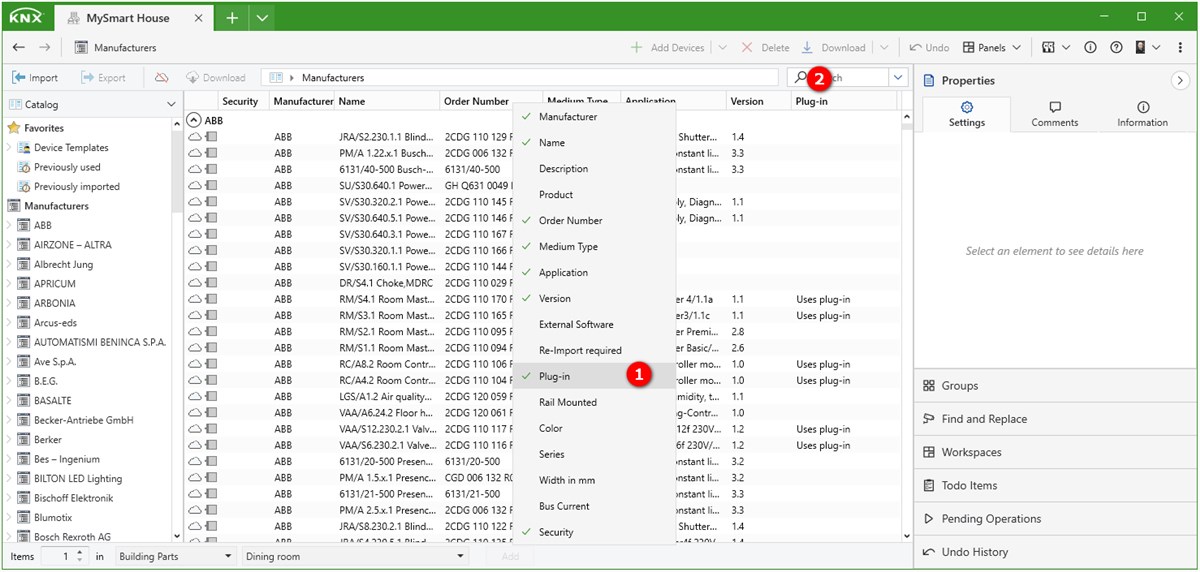Collapse the ABB group
This screenshot has width=1200, height=572.
click(194, 120)
